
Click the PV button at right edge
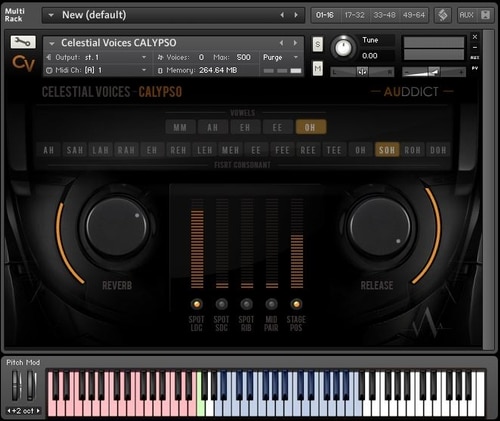pyautogui.click(x=475, y=68)
